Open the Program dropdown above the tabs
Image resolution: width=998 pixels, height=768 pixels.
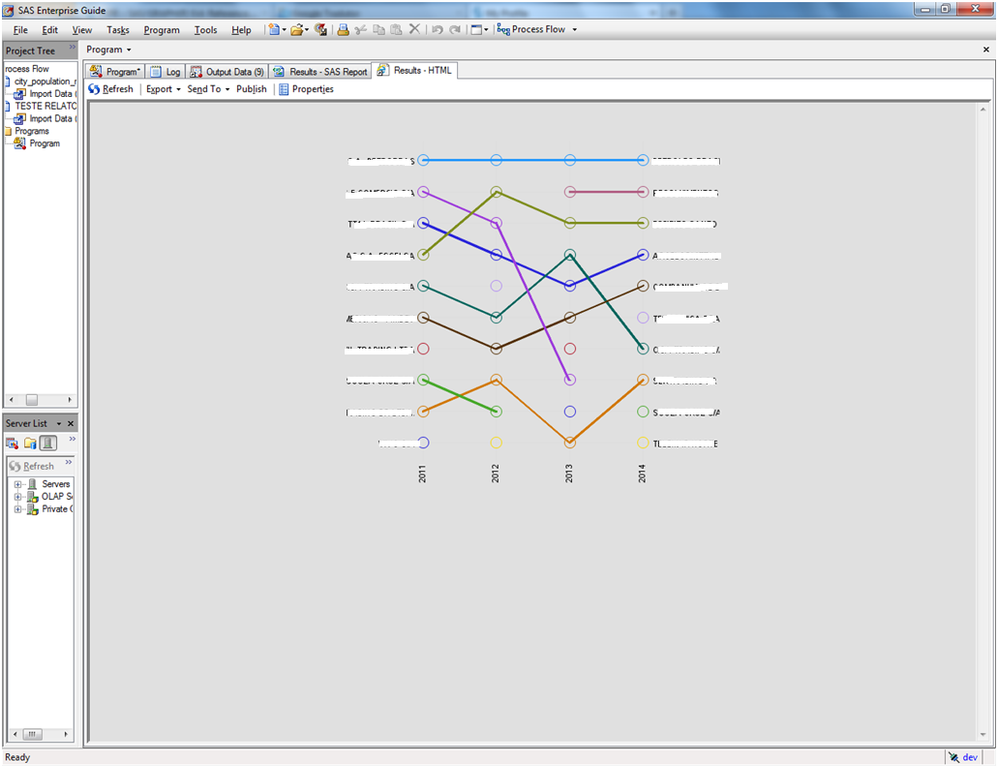tap(109, 50)
